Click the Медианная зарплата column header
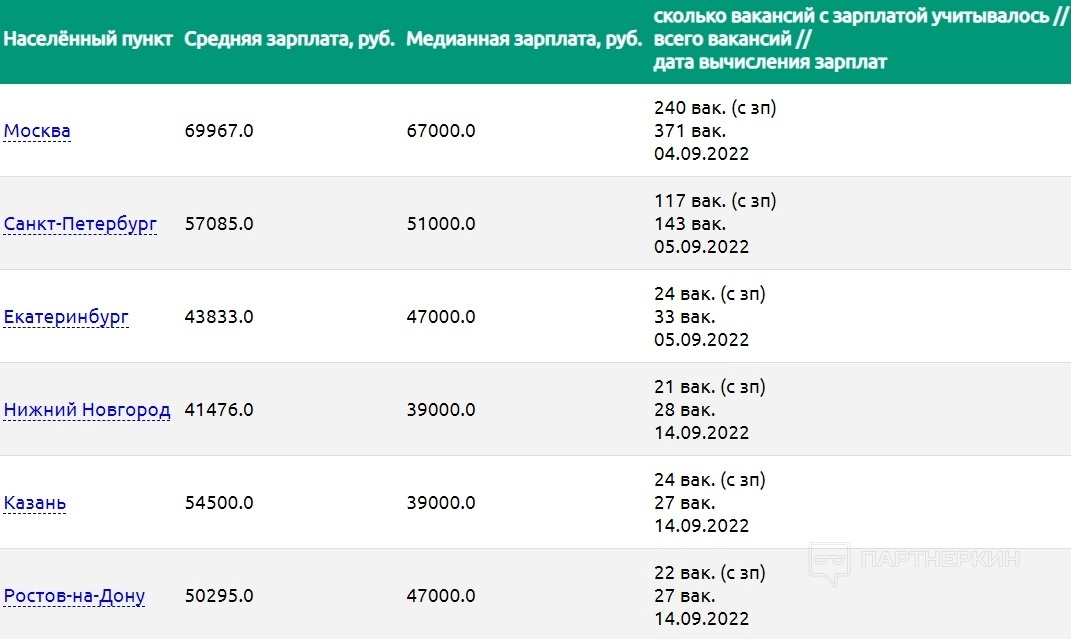 [x=524, y=41]
